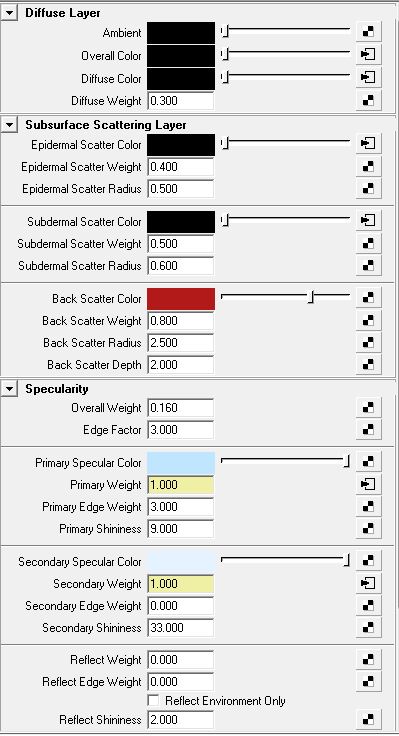Click the map button for Edge Factor

point(368,429)
